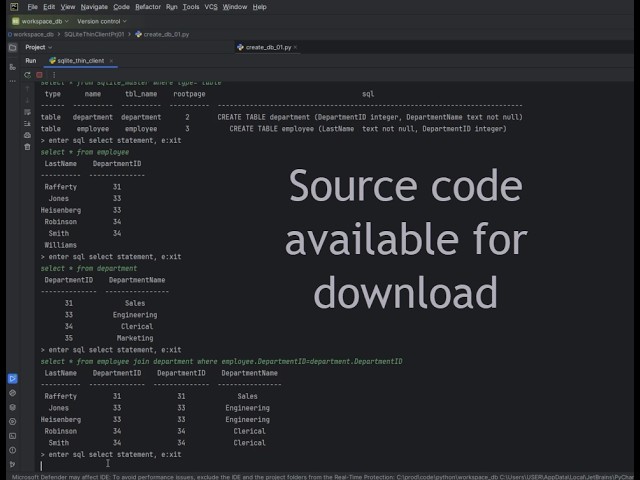Click SQLiteThinClientPrj01 in the breadcrumb

click(94, 34)
